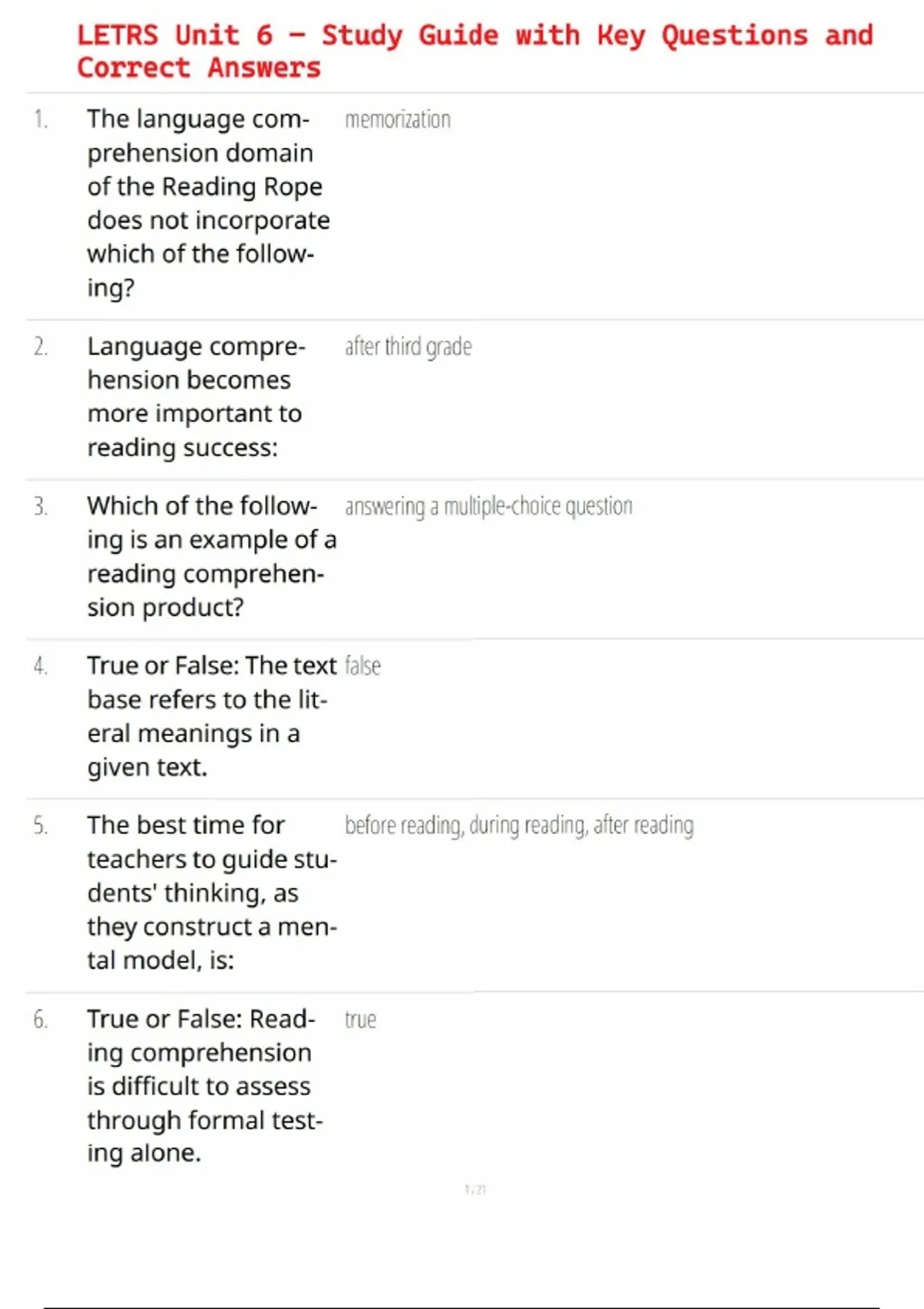Click question number 1 marker

(41, 119)
